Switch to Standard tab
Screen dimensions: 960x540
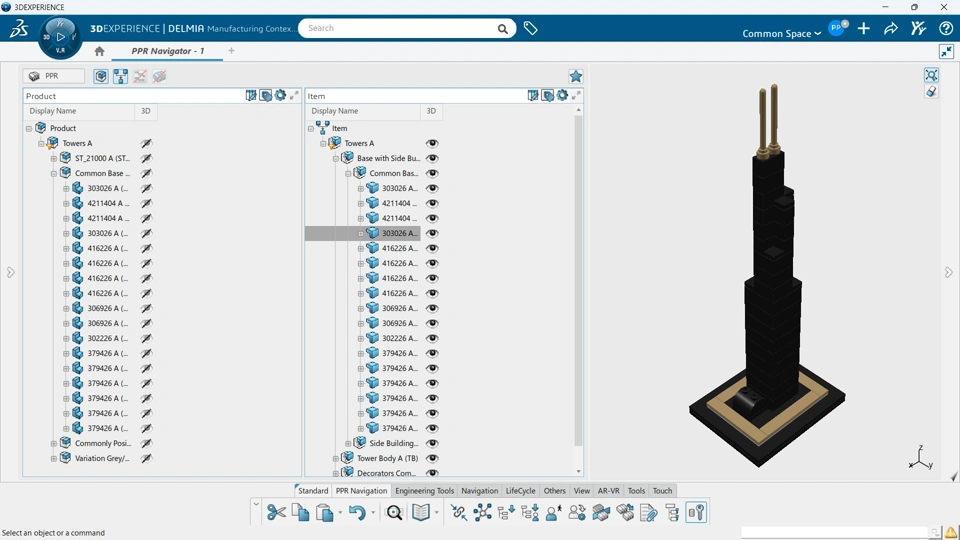point(313,490)
